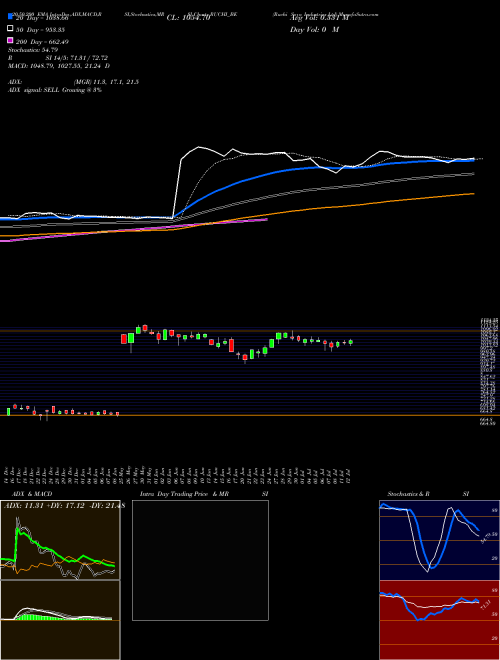Click the 'Stochastics: 54.79' reading

(x=33, y=50)
